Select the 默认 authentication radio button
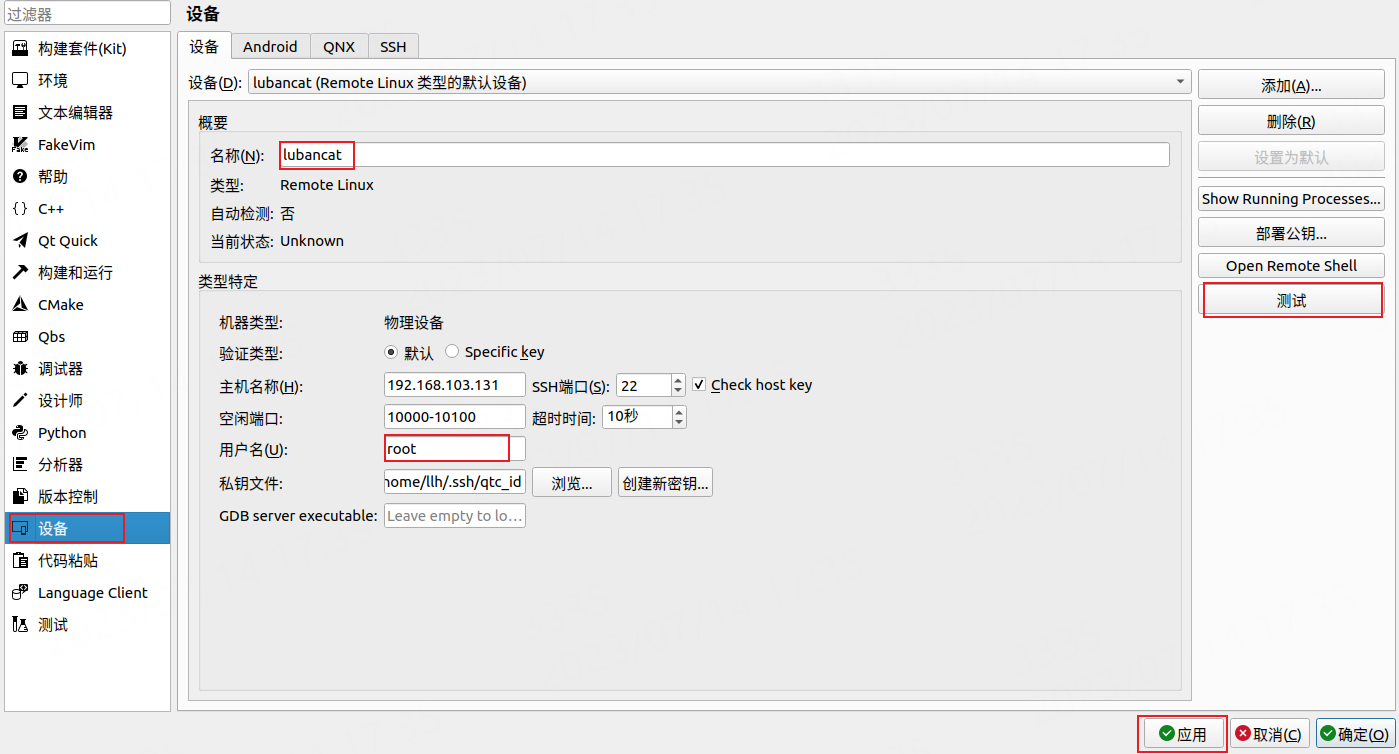 tap(391, 352)
